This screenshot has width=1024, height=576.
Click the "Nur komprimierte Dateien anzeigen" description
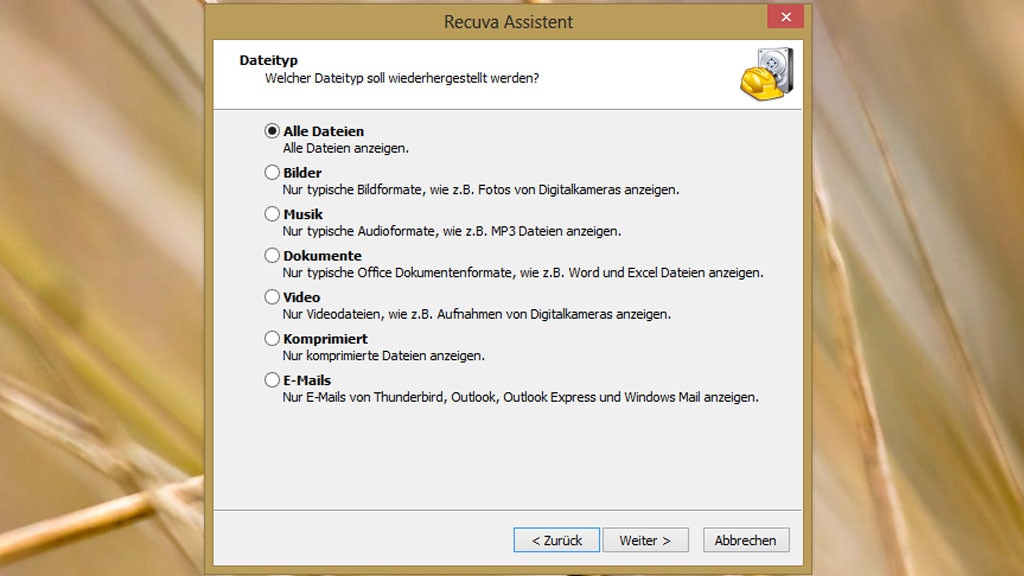pyautogui.click(x=383, y=356)
